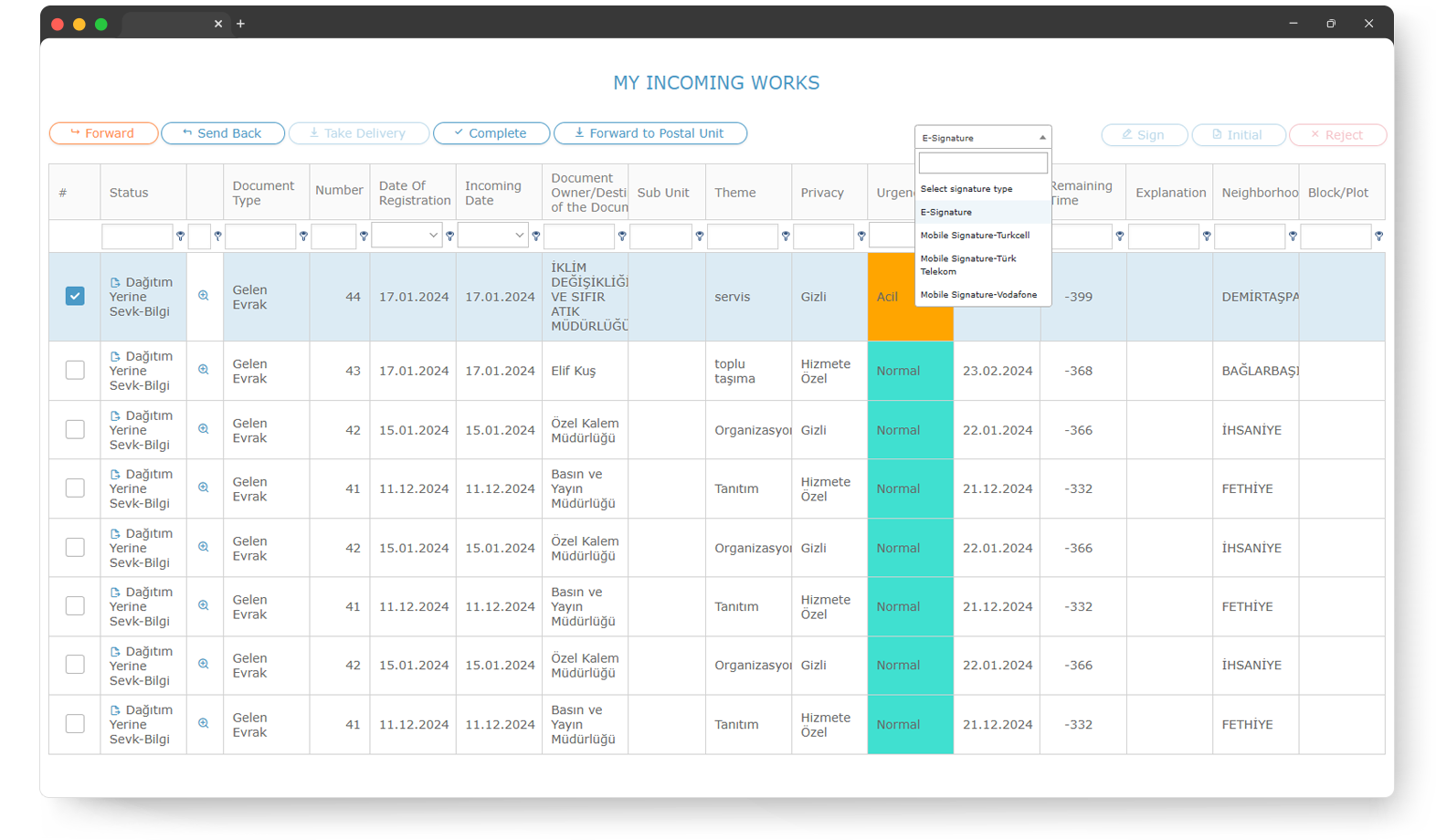Click filter icon beside Number filter field
The height and width of the screenshot is (840, 1436).
tap(364, 236)
